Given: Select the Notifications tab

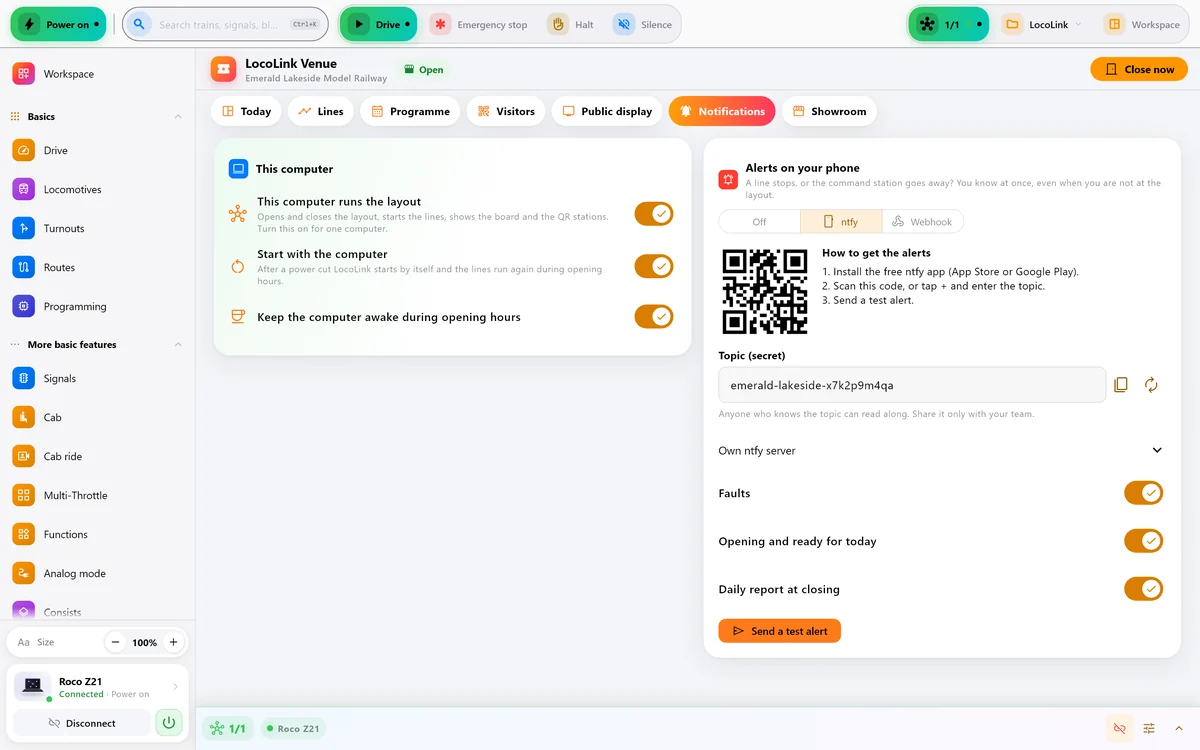Looking at the screenshot, I should (x=722, y=111).
